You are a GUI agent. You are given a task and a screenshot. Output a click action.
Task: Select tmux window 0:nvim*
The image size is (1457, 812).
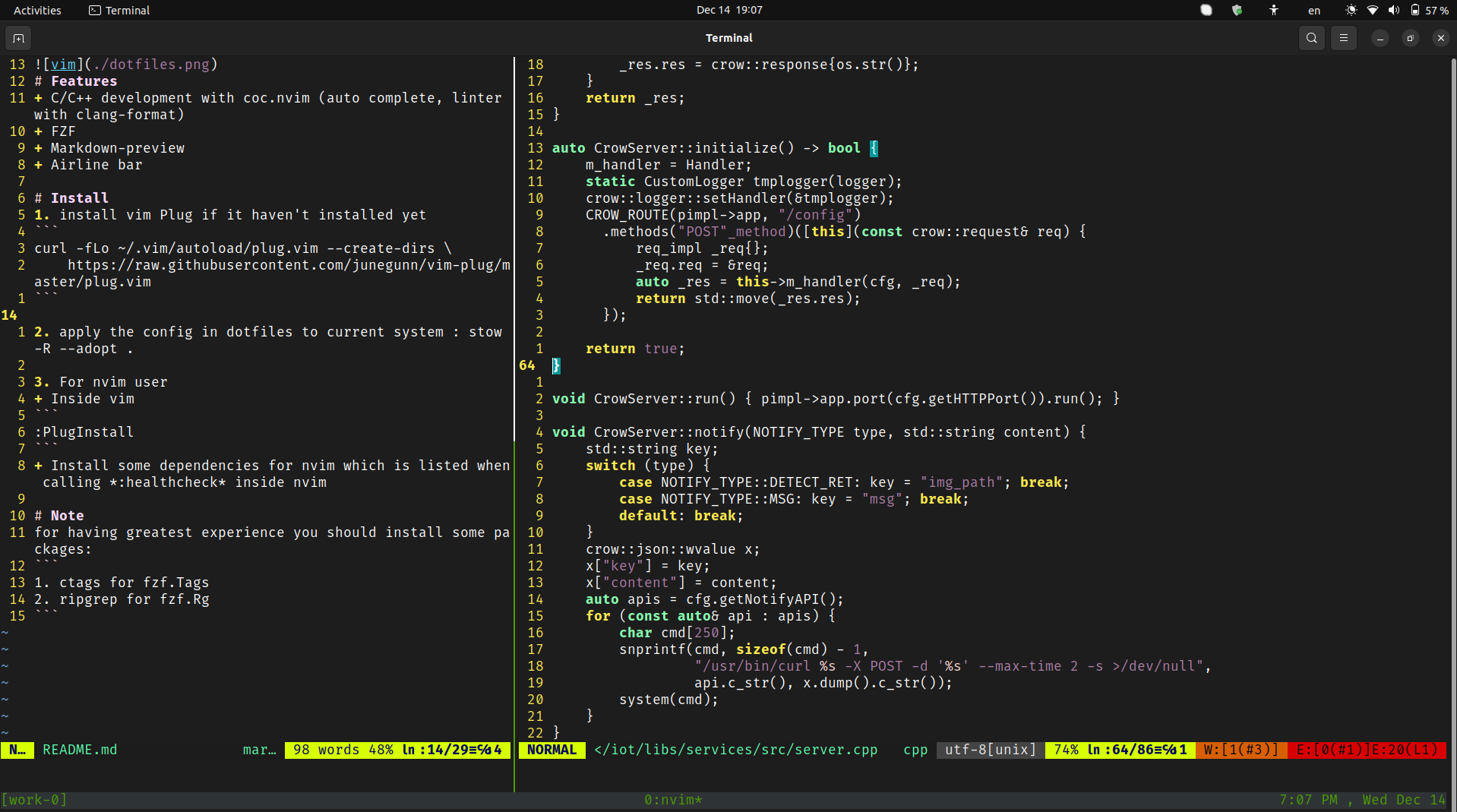673,800
